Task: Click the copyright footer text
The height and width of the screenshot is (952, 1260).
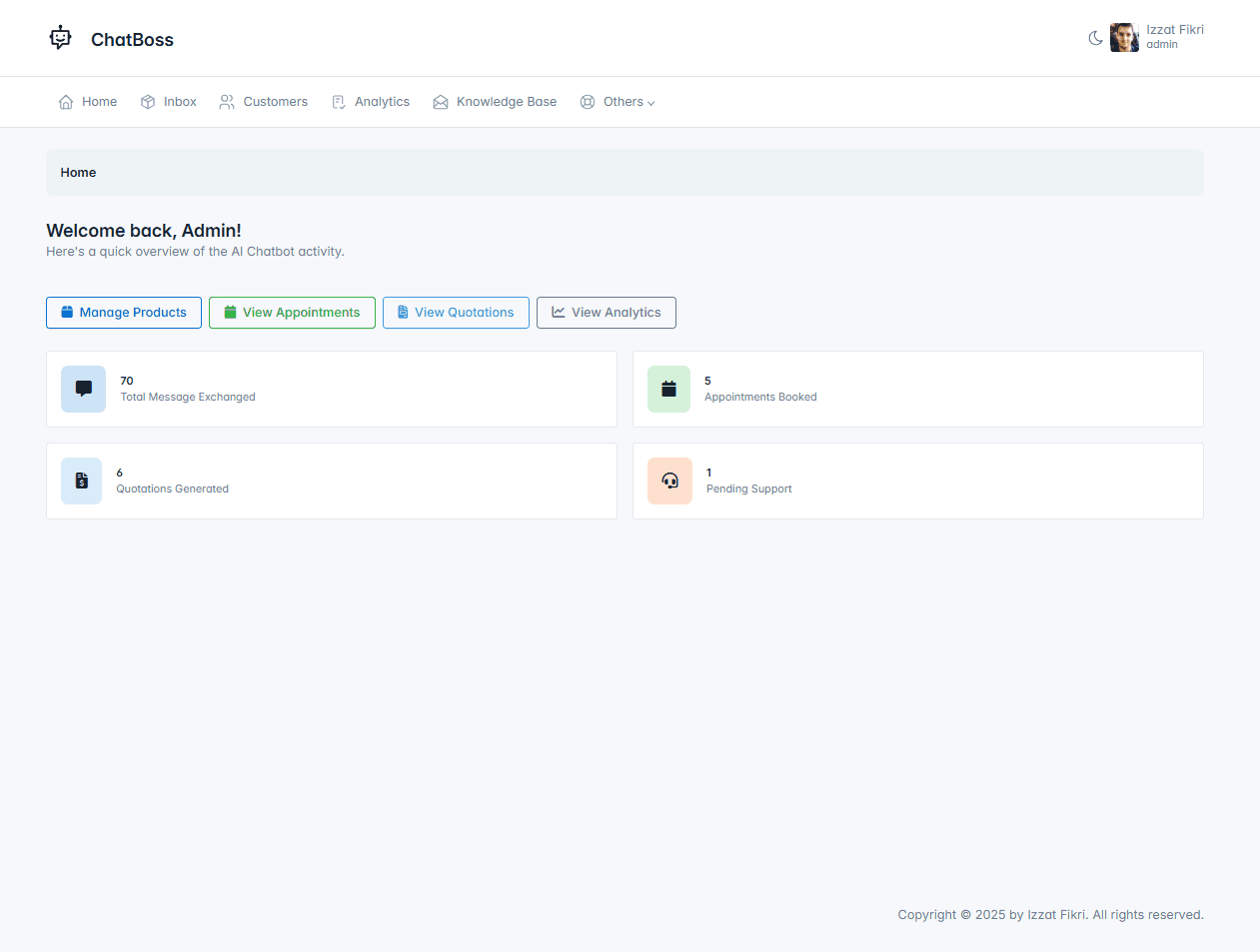Action: [x=1050, y=915]
